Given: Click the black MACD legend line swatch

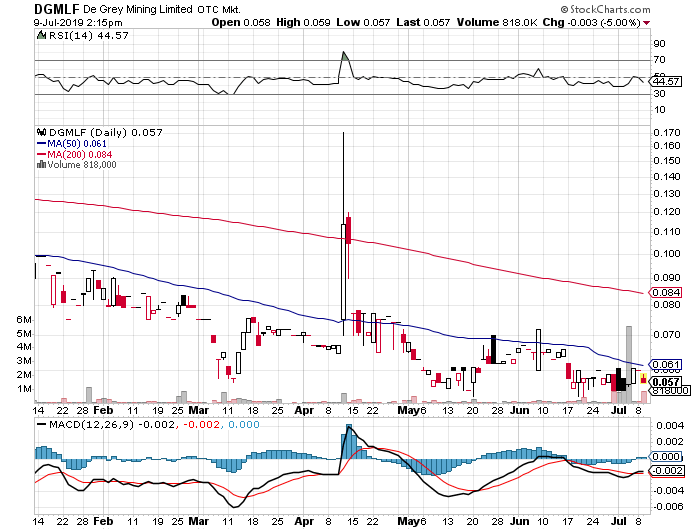Looking at the screenshot, I should pyautogui.click(x=42, y=424).
